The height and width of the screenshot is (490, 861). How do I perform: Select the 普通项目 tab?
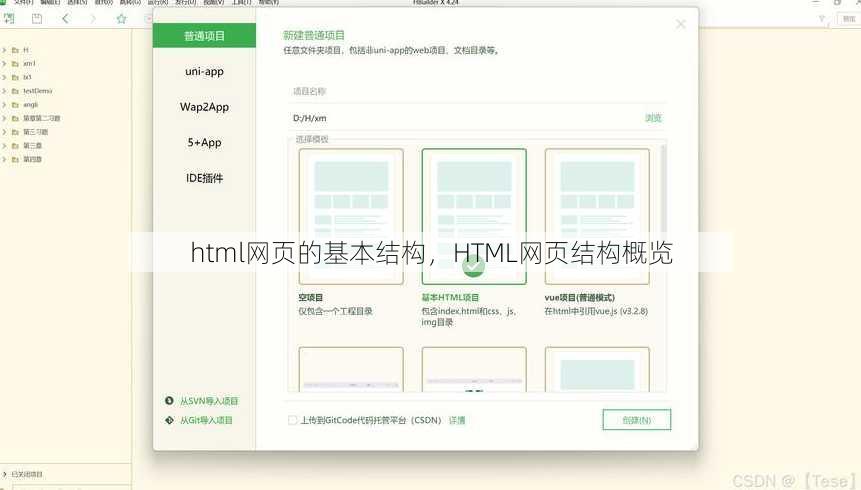click(204, 36)
